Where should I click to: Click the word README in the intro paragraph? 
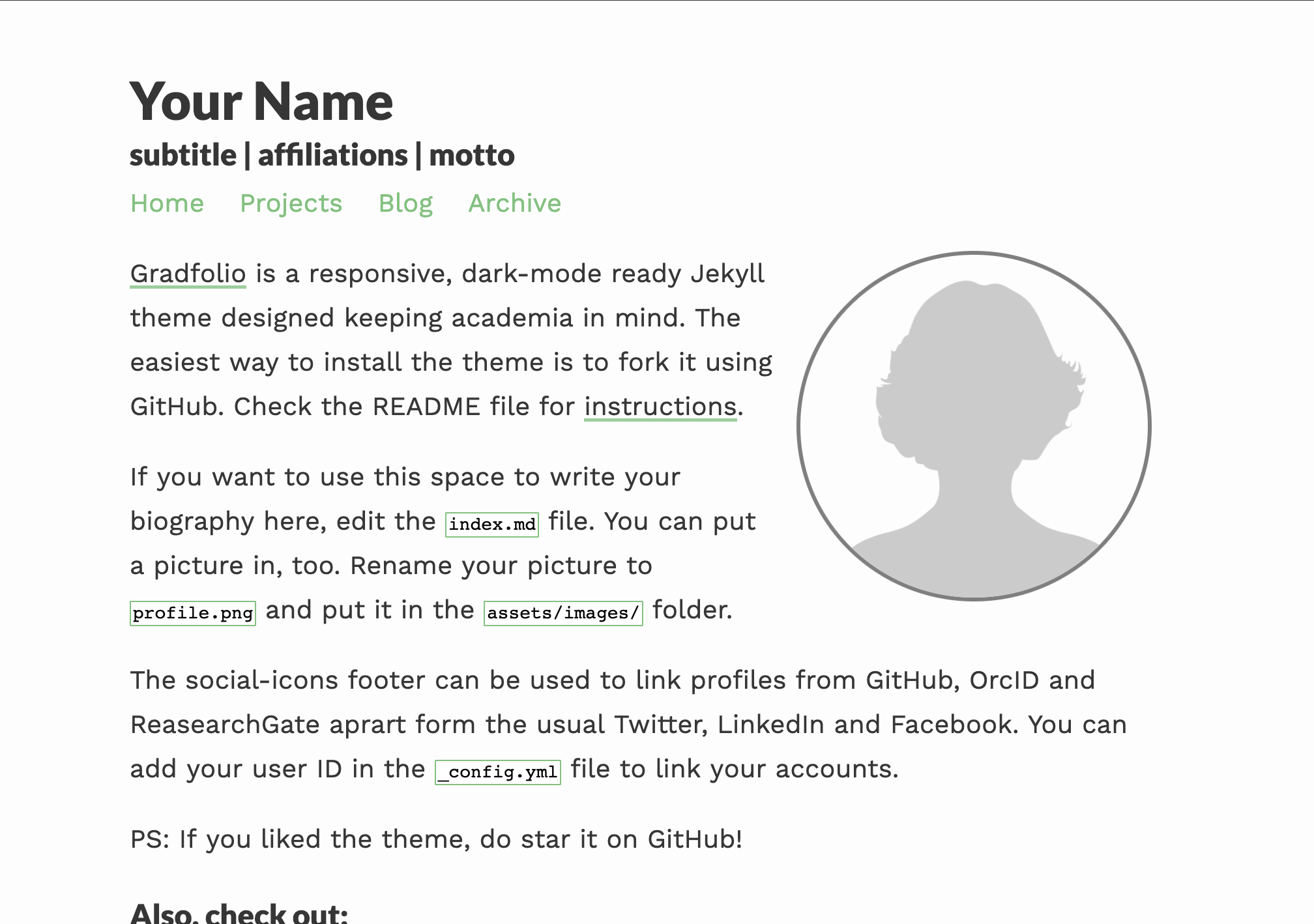click(426, 407)
